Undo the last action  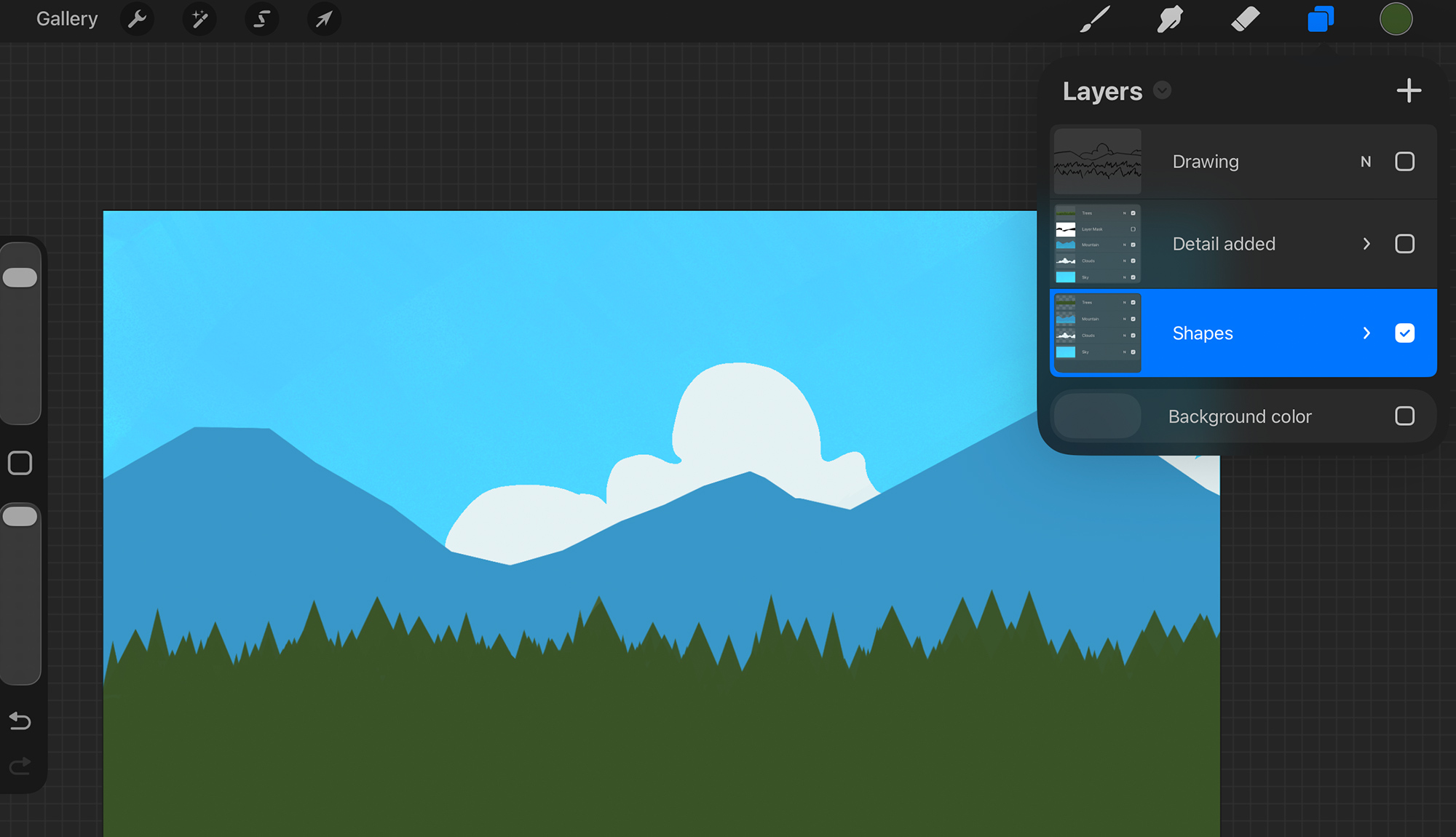20,721
